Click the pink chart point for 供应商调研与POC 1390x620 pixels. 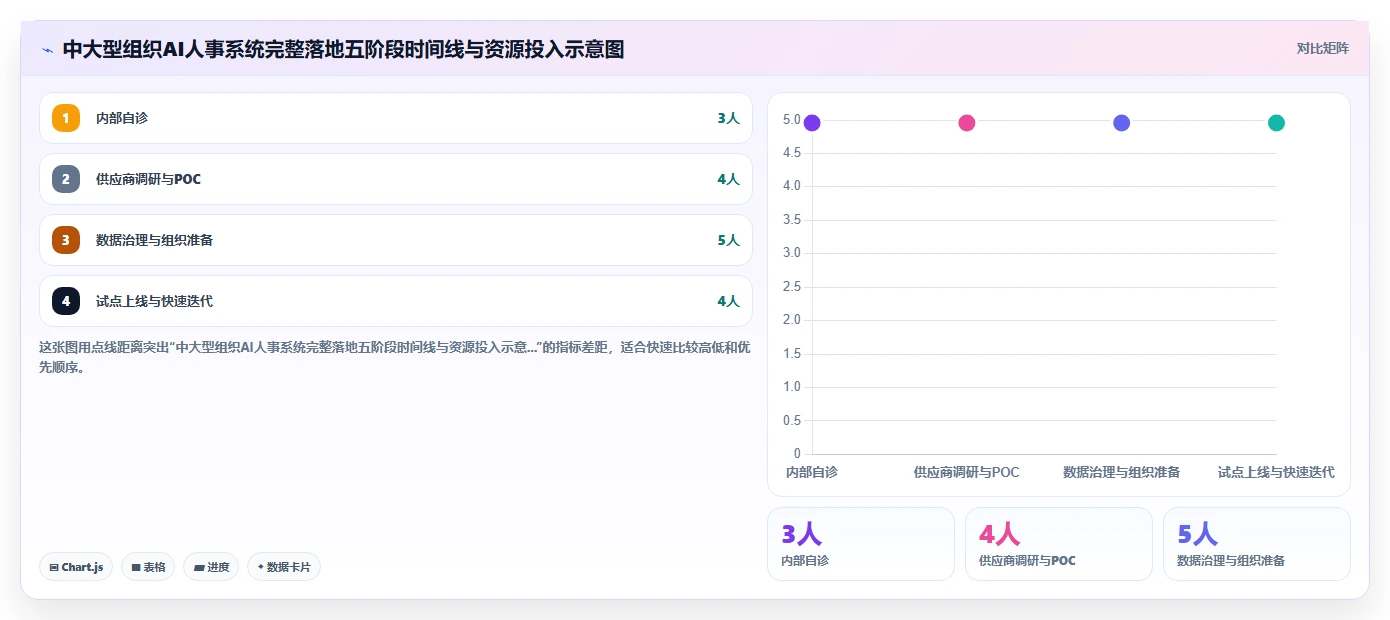click(x=967, y=123)
